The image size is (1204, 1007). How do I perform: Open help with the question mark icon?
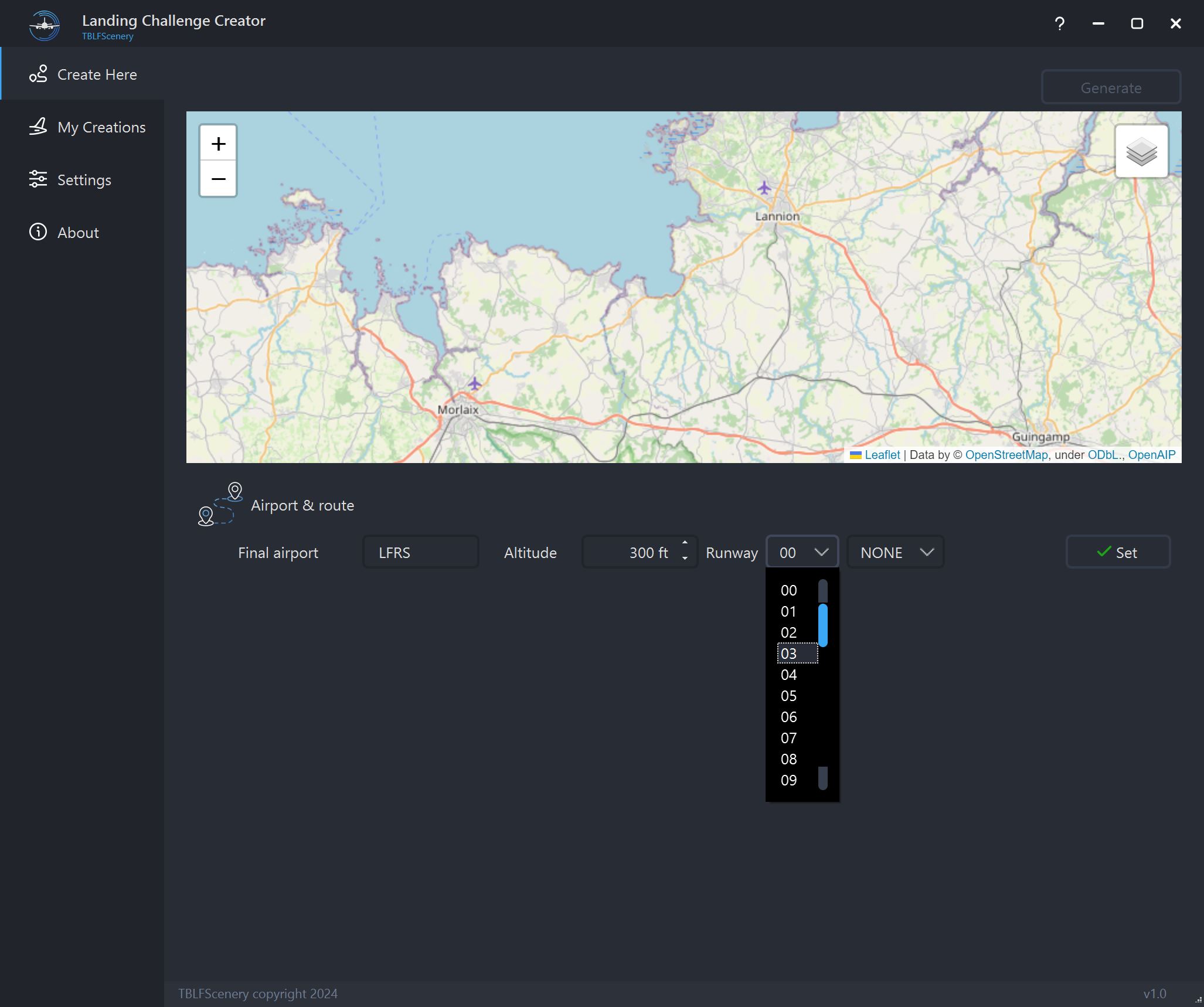pos(1059,23)
